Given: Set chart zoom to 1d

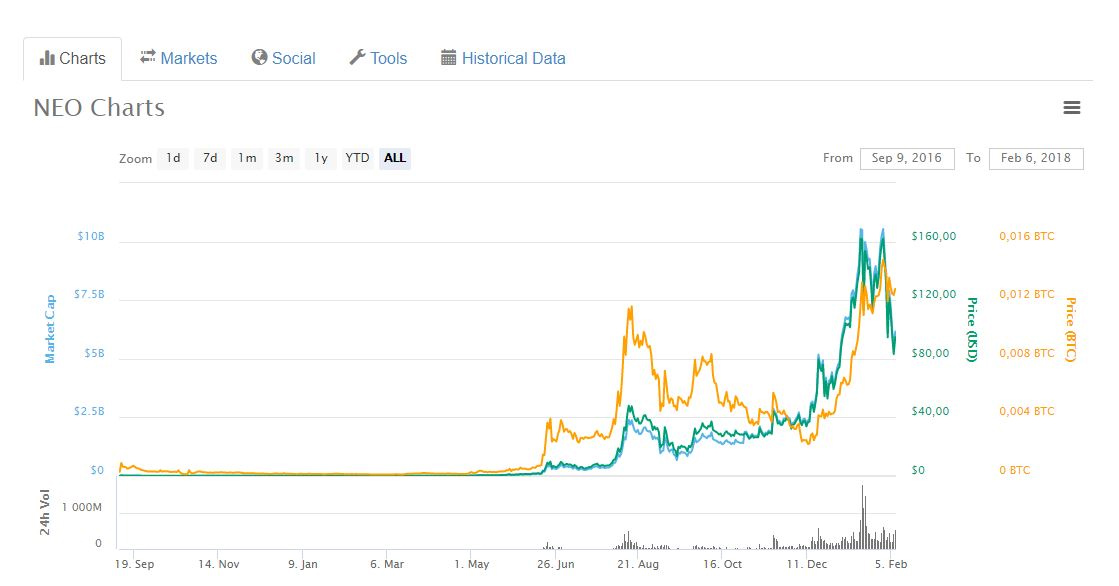Looking at the screenshot, I should click(172, 158).
